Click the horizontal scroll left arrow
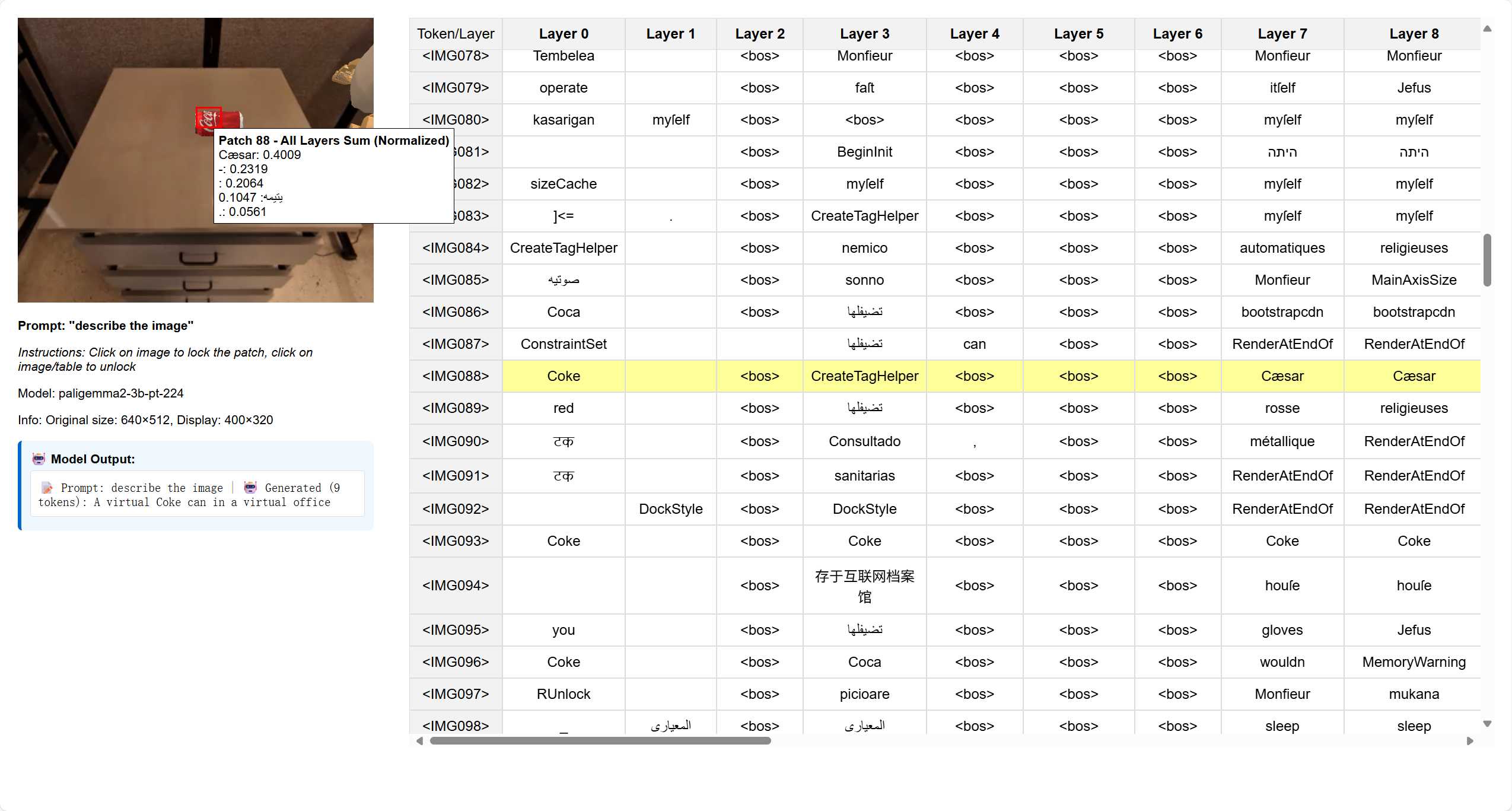This screenshot has width=1512, height=811. pyautogui.click(x=419, y=740)
